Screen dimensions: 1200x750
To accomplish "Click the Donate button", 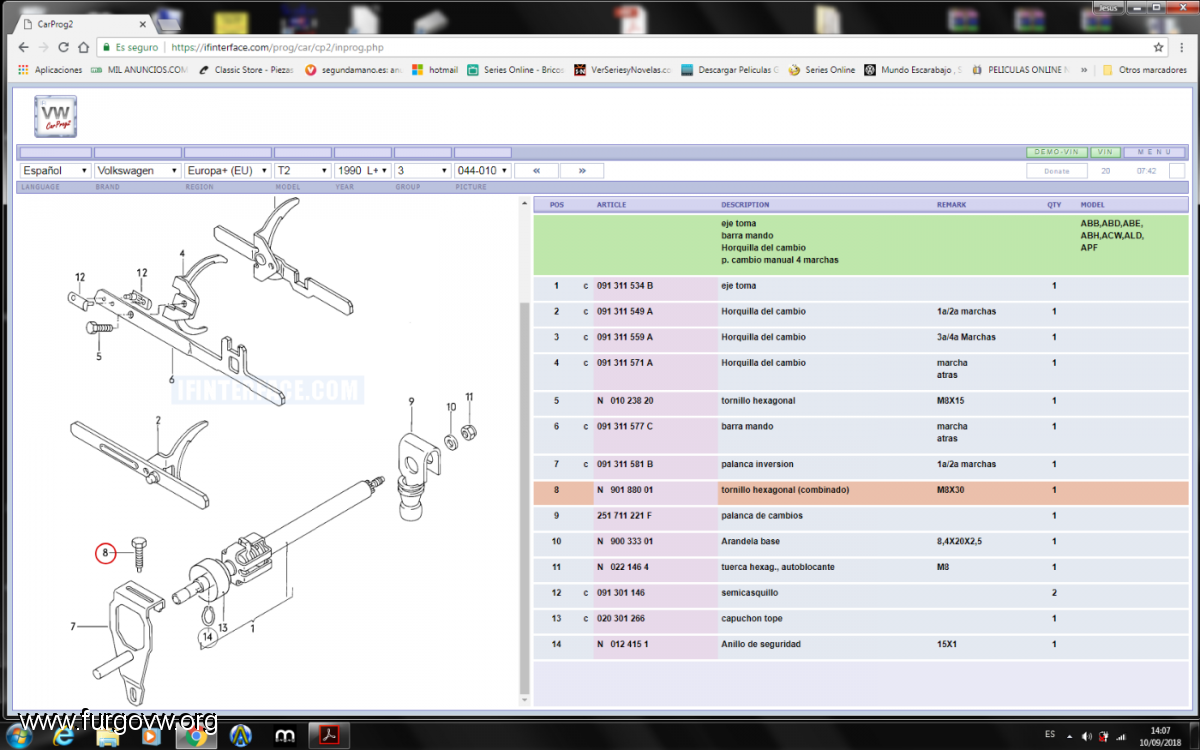I will click(x=1057, y=171).
